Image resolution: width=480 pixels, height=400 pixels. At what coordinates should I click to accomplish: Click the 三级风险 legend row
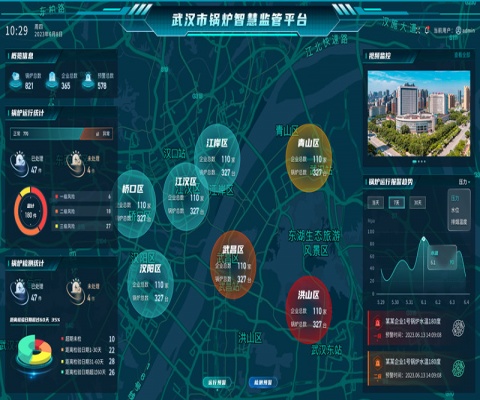pyautogui.click(x=82, y=226)
